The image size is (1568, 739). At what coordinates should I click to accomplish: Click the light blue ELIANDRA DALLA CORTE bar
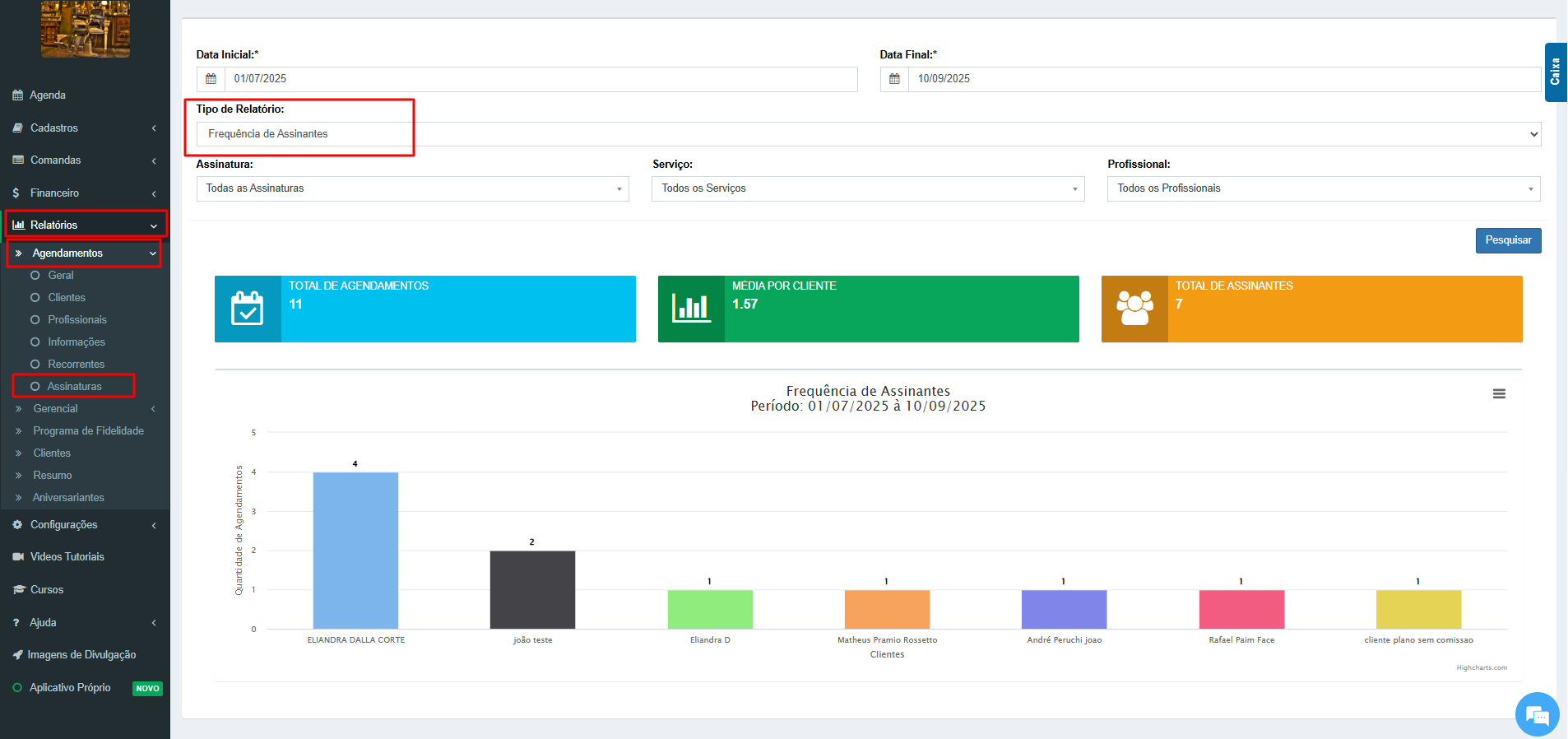355,550
